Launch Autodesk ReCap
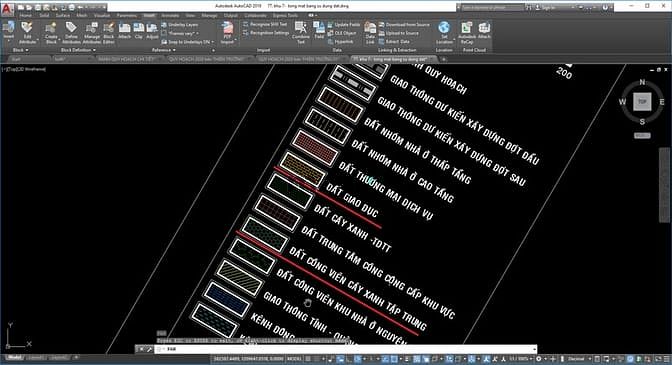The height and width of the screenshot is (365, 672). [x=467, y=33]
